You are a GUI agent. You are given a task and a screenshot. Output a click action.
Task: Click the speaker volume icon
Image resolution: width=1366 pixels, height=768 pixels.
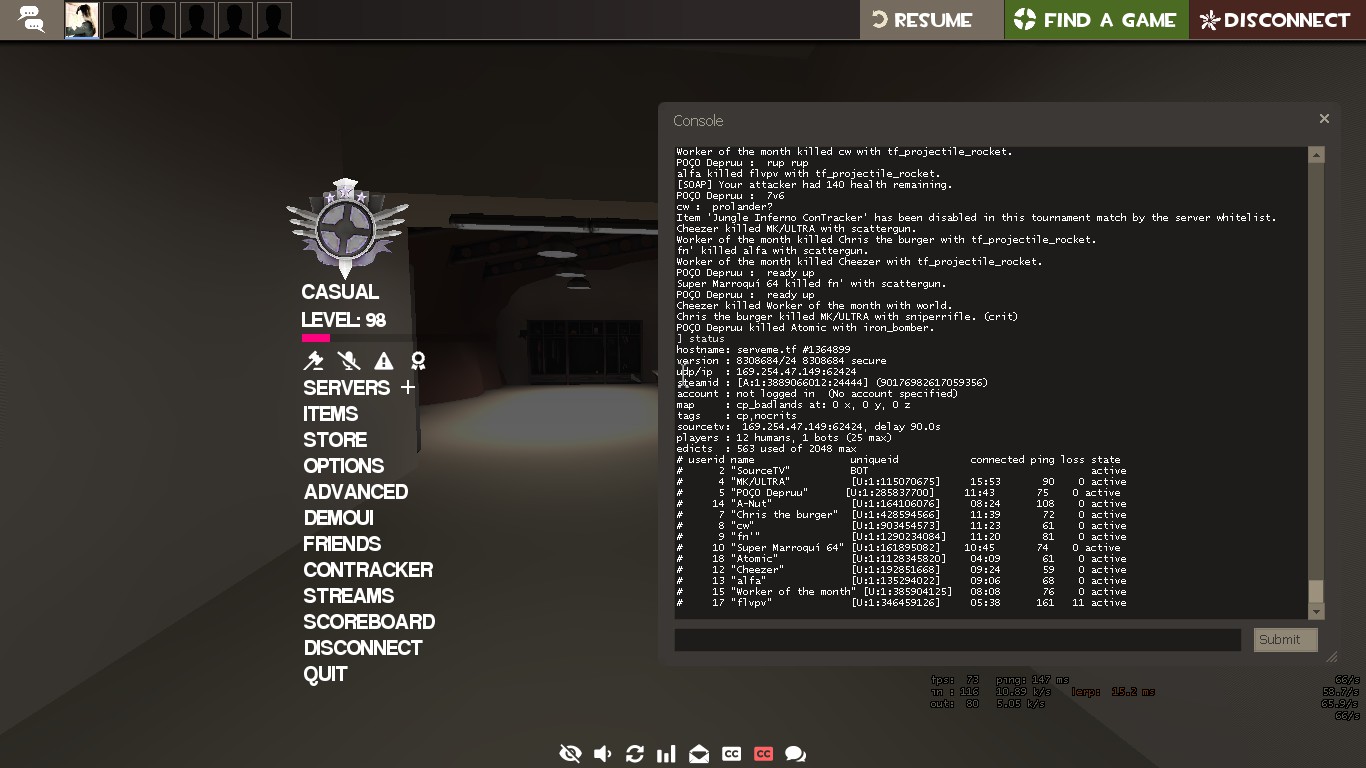pyautogui.click(x=603, y=754)
